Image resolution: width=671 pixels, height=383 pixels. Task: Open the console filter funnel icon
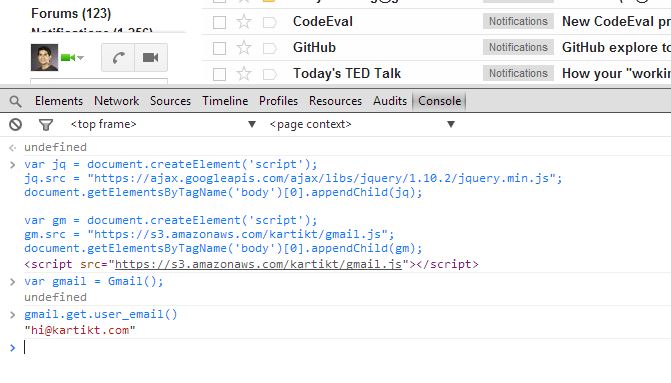[46, 125]
